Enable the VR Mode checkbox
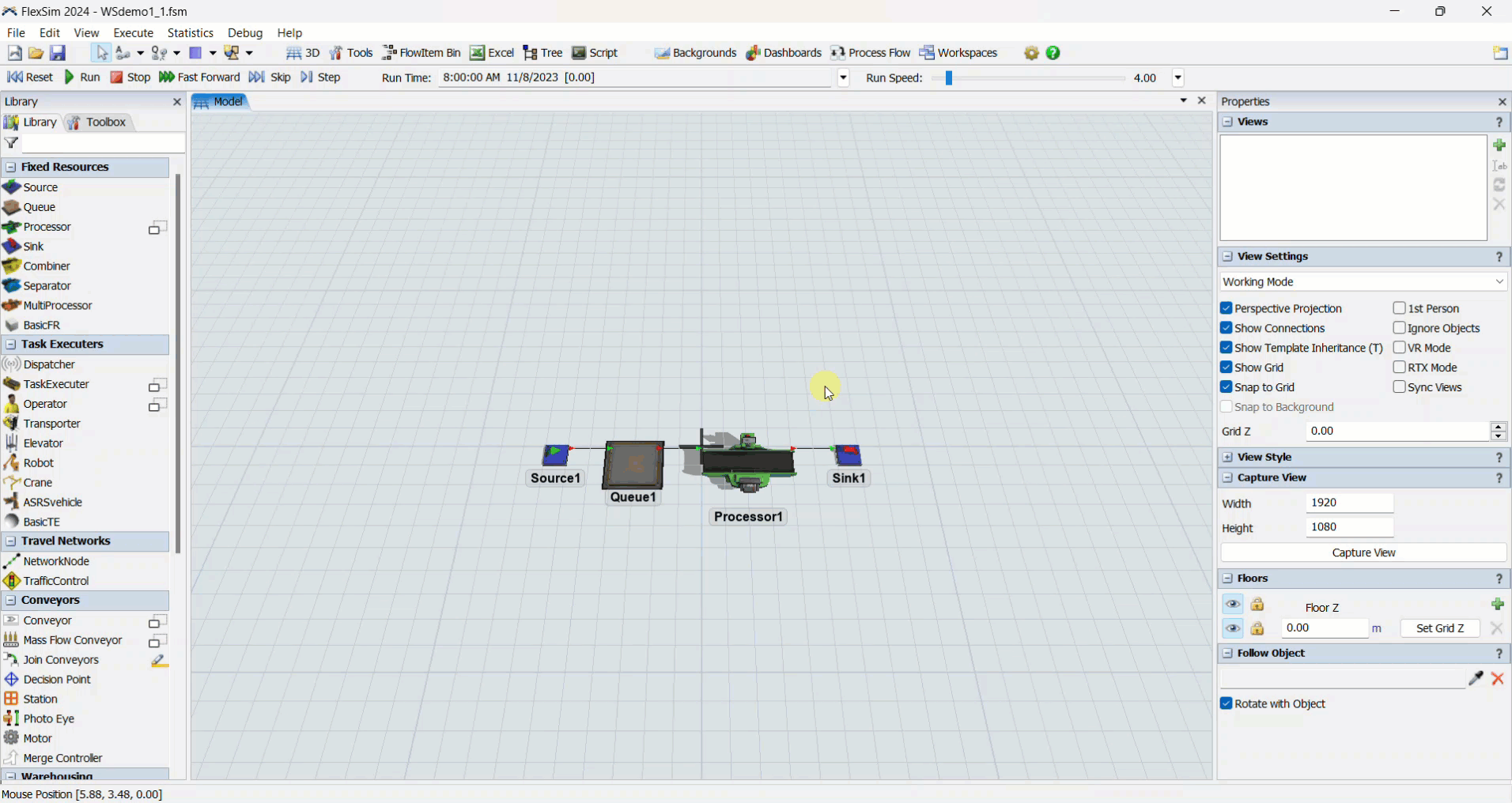 [1399, 348]
